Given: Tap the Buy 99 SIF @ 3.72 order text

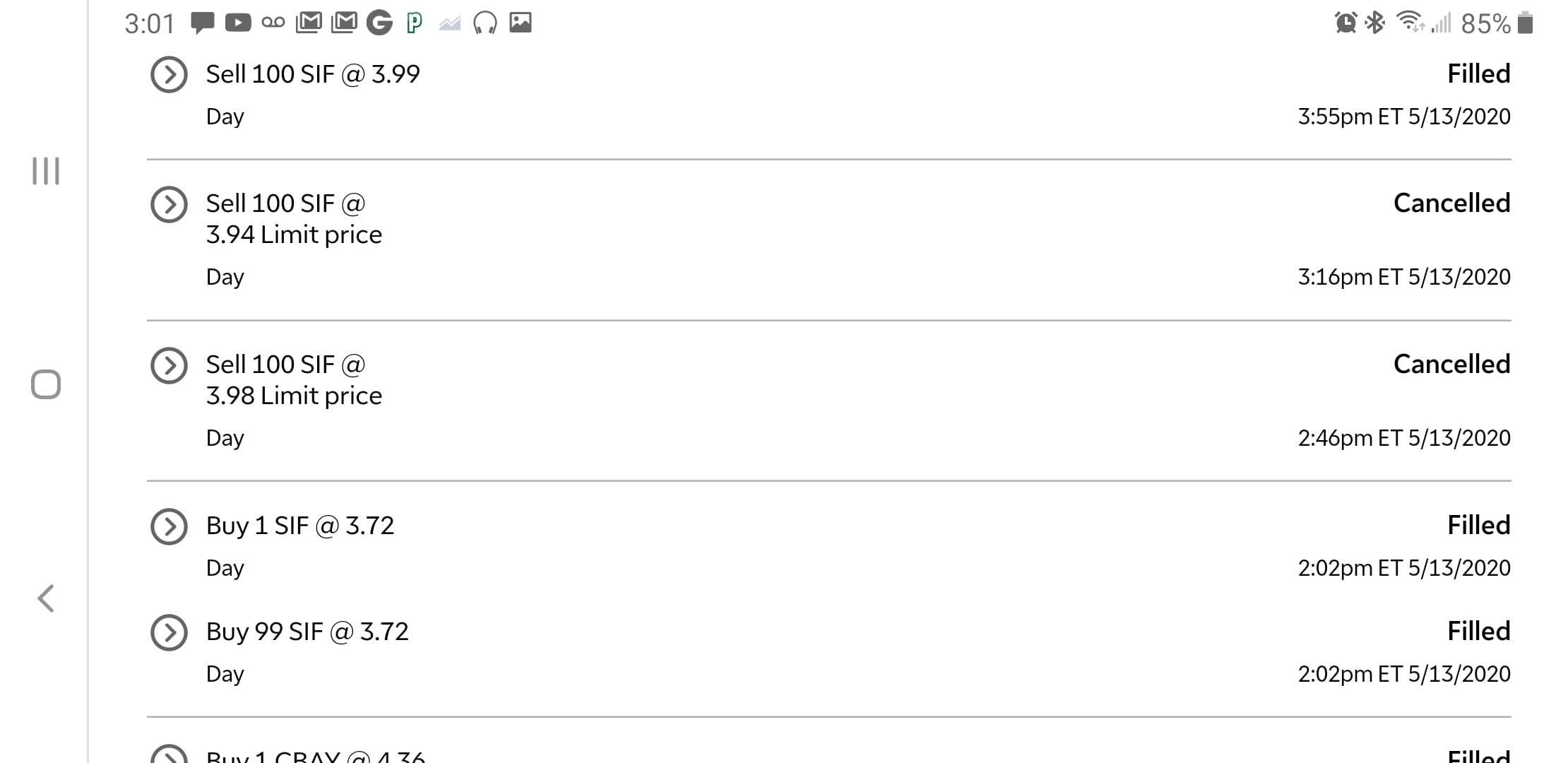Looking at the screenshot, I should 307,632.
